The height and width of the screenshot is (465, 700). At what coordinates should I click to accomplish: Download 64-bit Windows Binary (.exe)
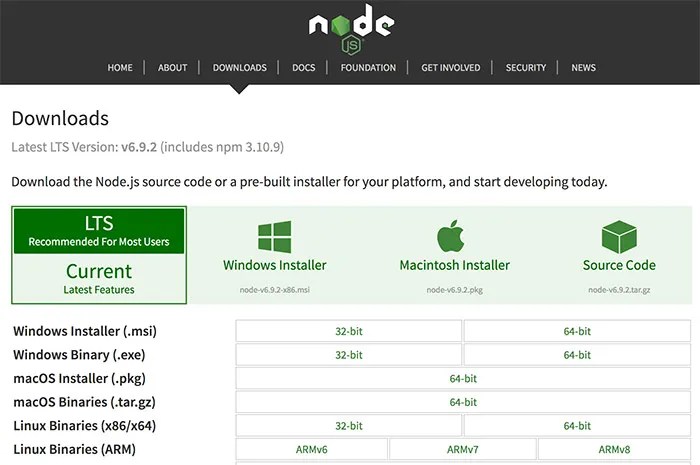[x=577, y=355]
